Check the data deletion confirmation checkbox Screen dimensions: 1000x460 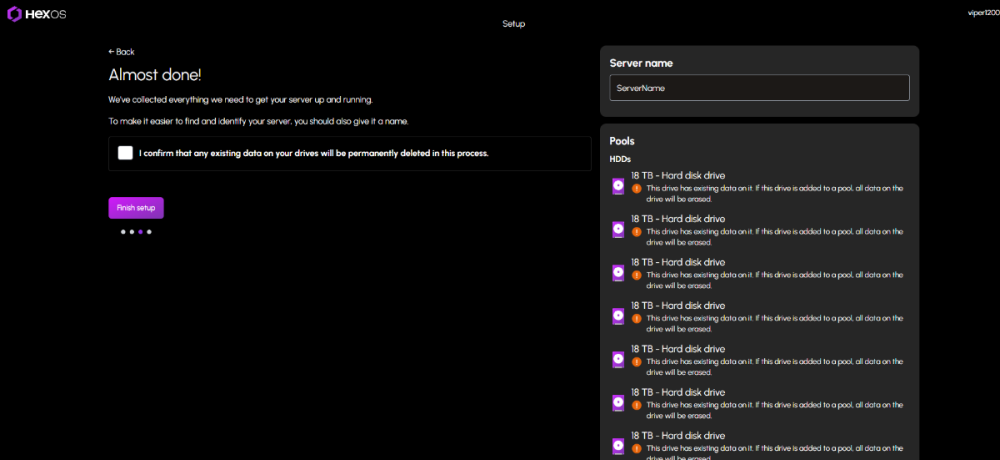pyautogui.click(x=125, y=153)
